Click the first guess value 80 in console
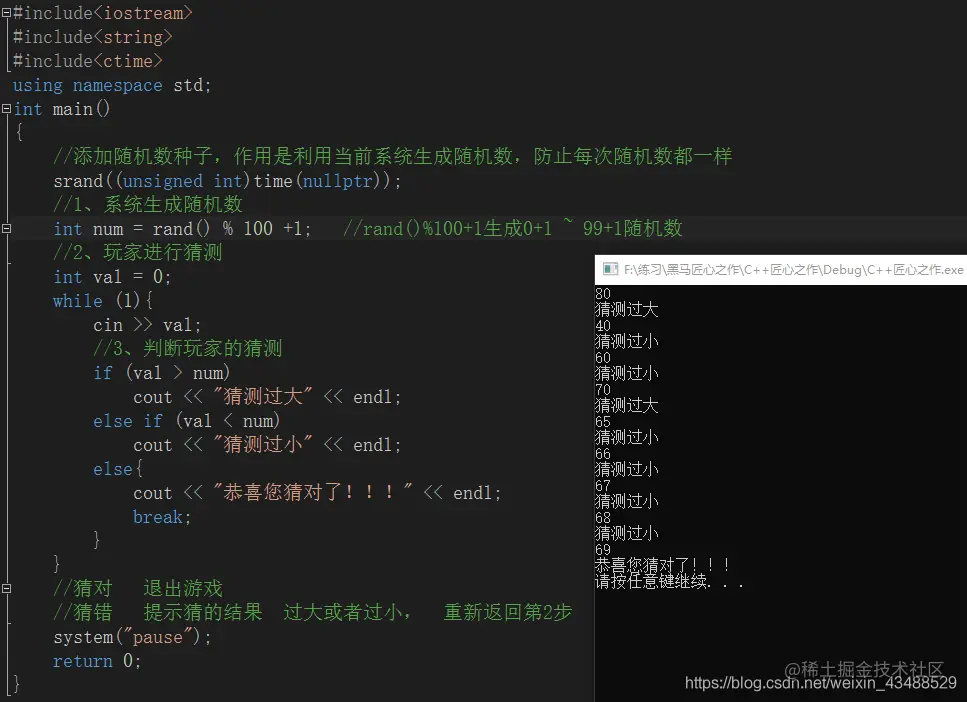 (x=602, y=294)
